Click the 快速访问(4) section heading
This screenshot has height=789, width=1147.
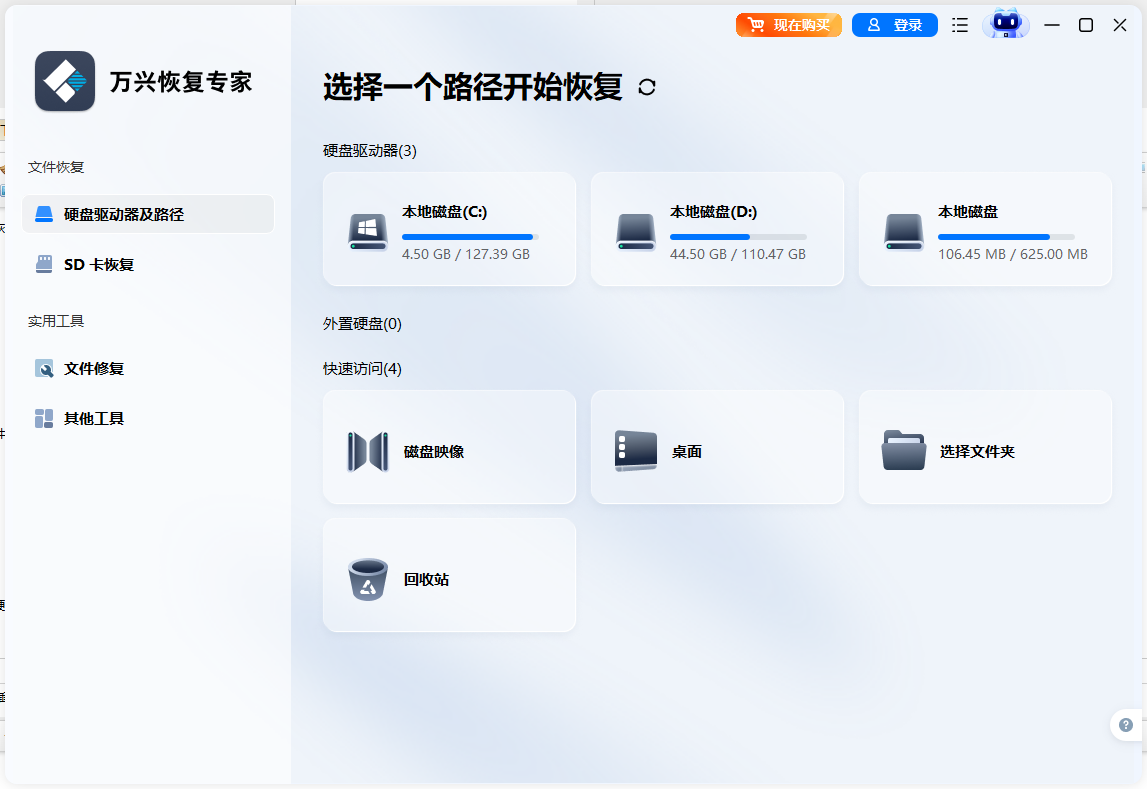click(363, 369)
